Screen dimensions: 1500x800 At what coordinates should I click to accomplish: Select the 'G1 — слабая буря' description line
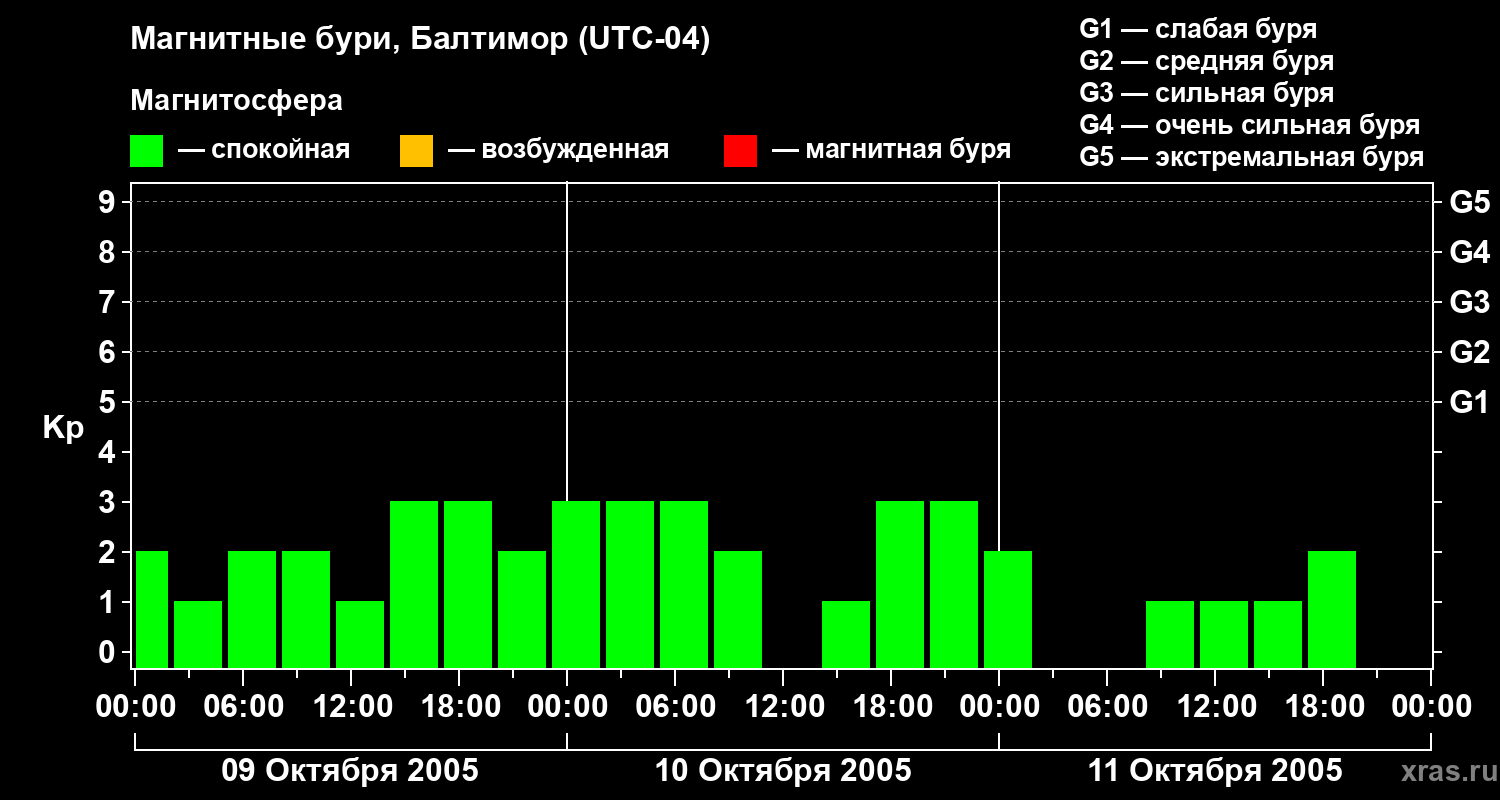(x=1198, y=29)
